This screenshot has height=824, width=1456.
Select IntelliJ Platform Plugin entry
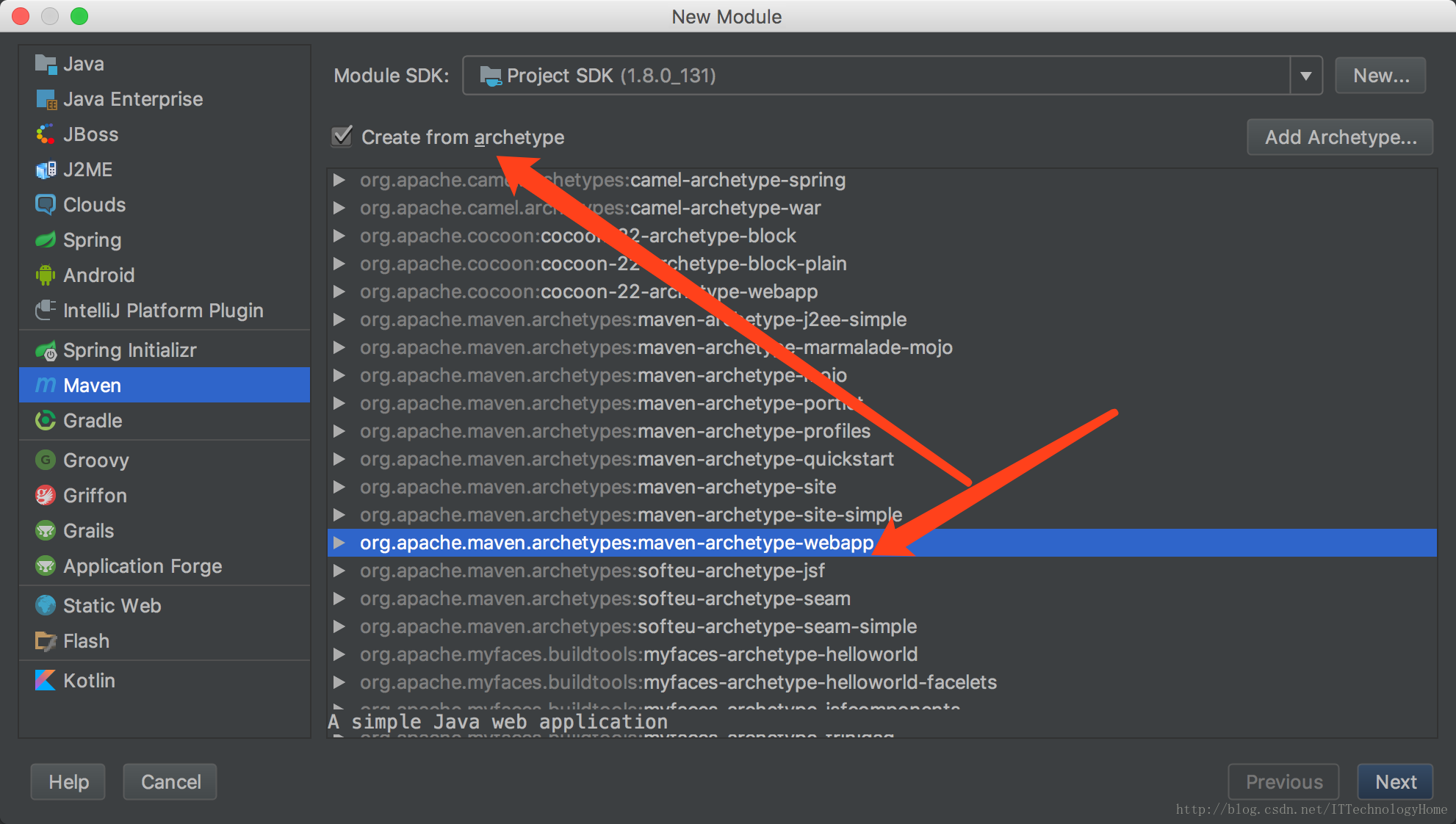[165, 311]
